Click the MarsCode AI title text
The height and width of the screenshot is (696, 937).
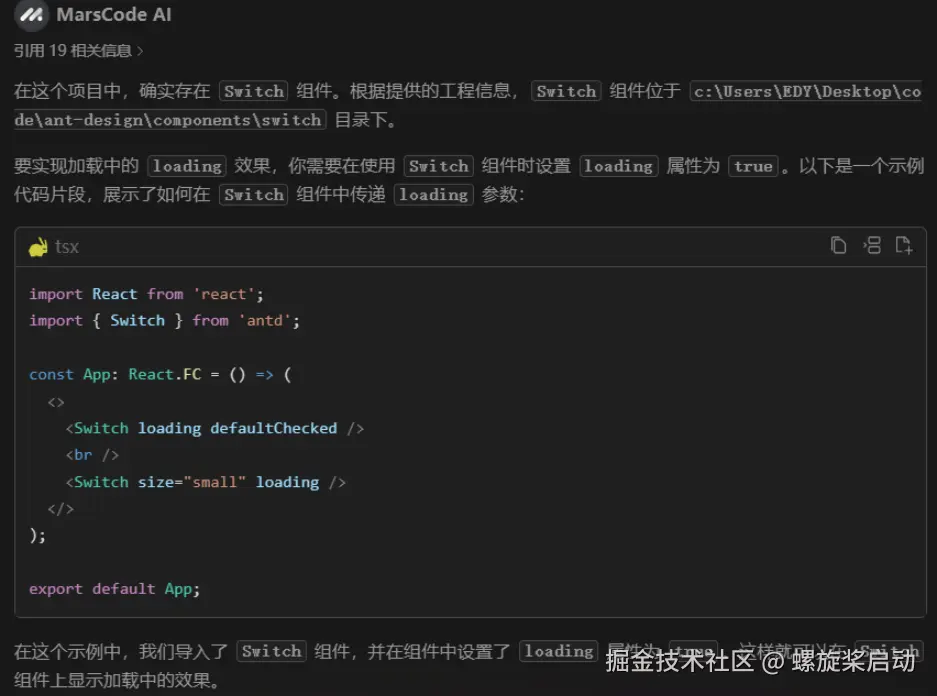pyautogui.click(x=114, y=14)
